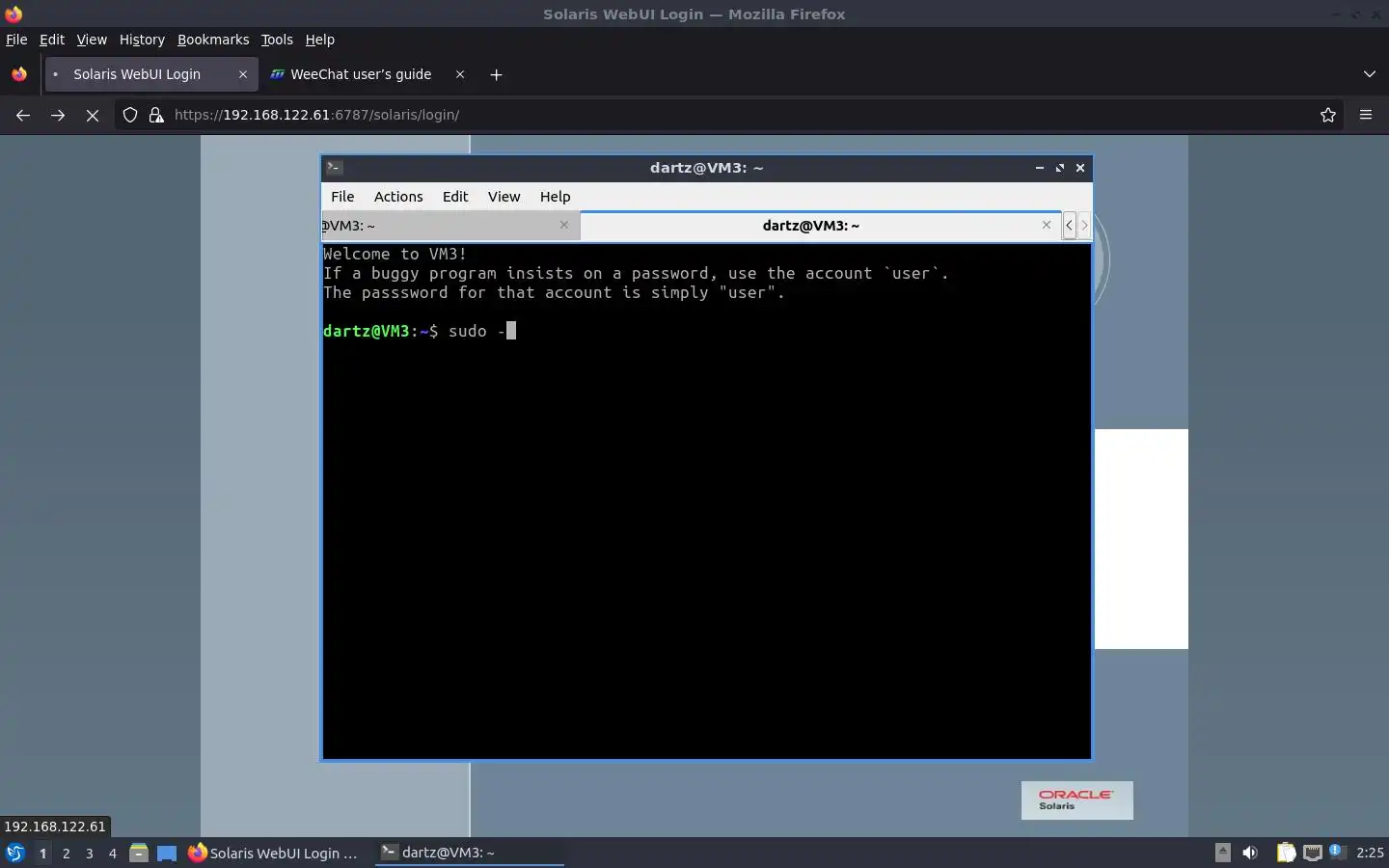Screen dimensions: 1389x868
Task: Click the update notification tray icon
Action: pyautogui.click(x=1337, y=852)
